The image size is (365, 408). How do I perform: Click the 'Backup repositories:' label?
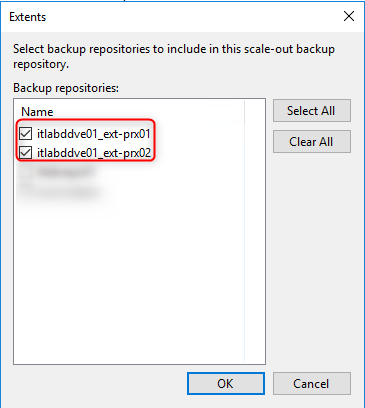66,88
